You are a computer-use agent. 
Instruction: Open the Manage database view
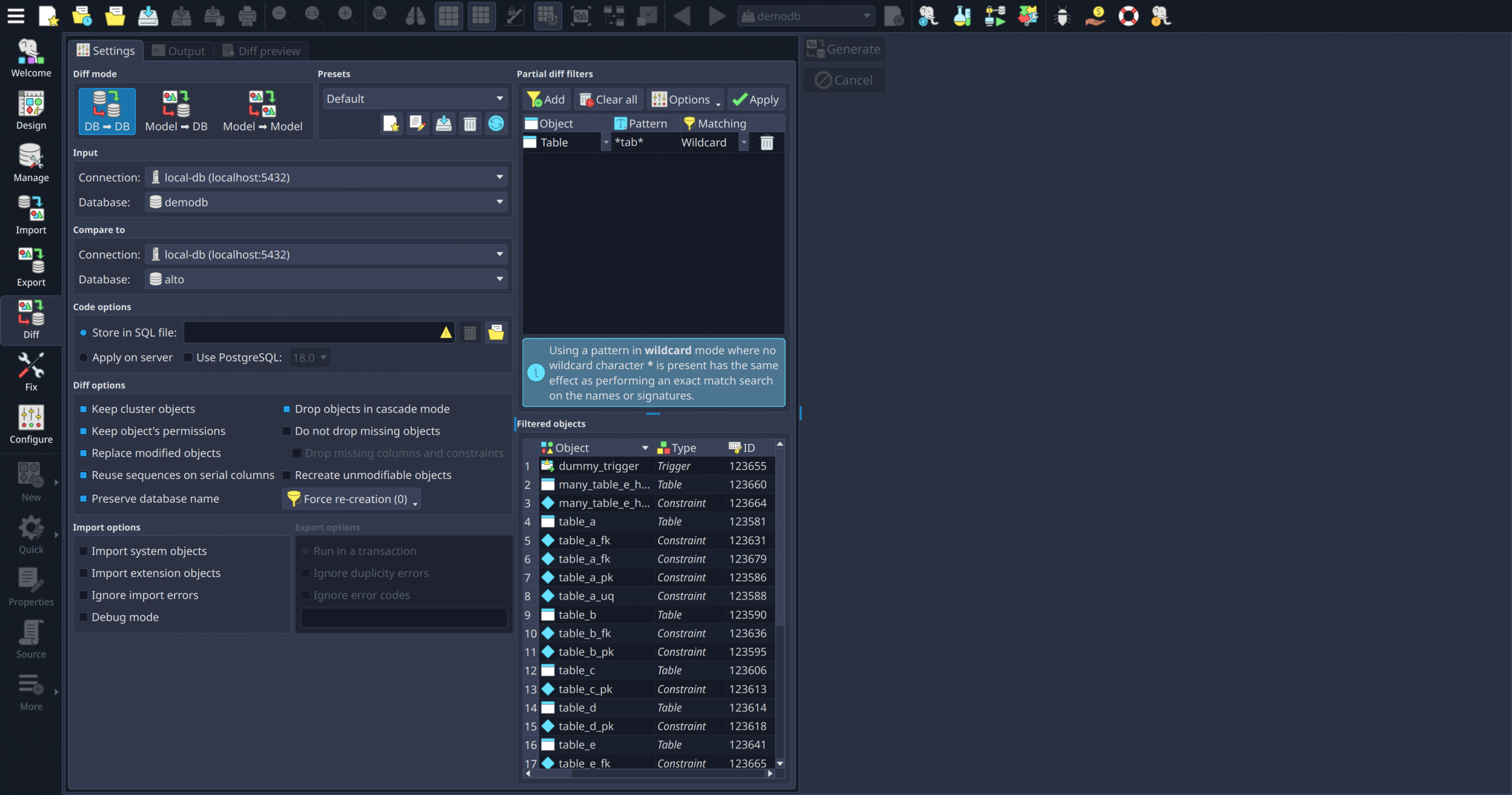point(31,162)
